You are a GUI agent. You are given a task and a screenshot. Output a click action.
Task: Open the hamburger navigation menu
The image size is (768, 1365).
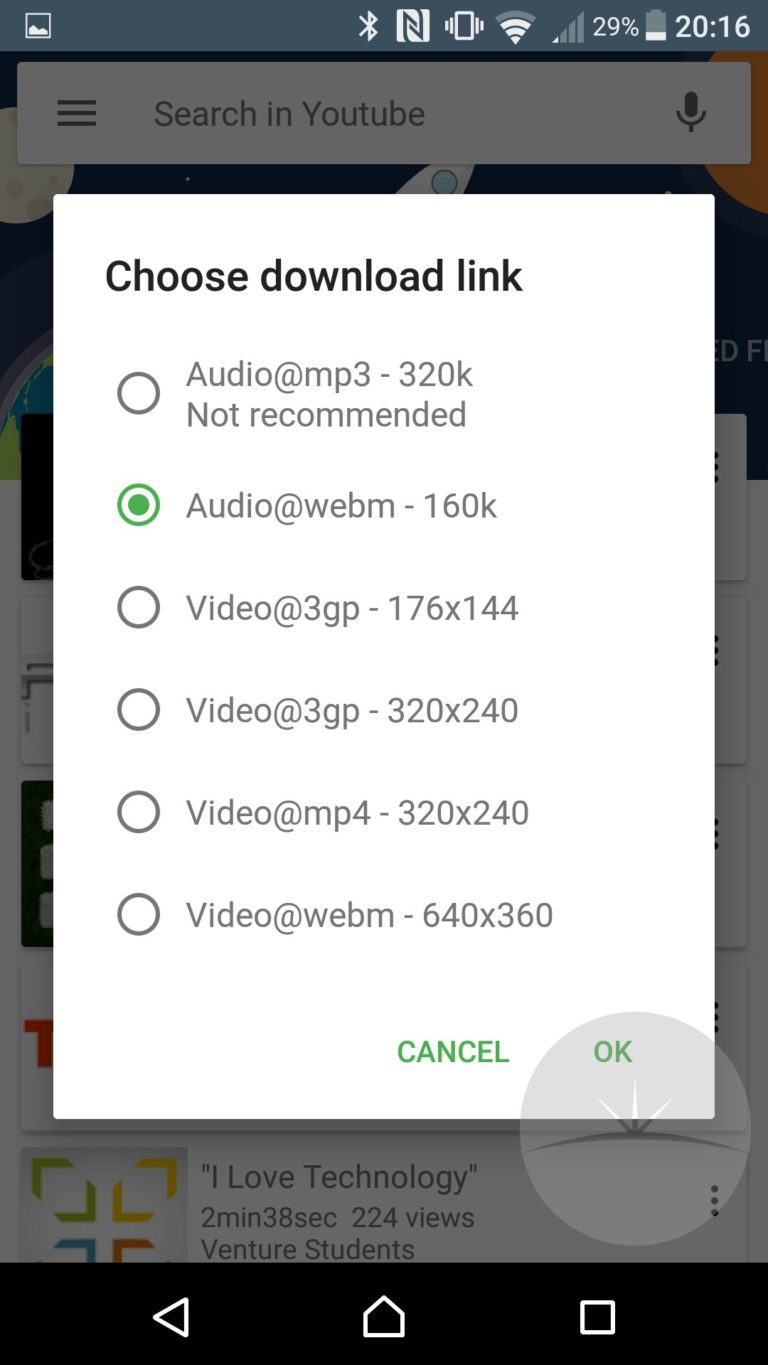77,113
